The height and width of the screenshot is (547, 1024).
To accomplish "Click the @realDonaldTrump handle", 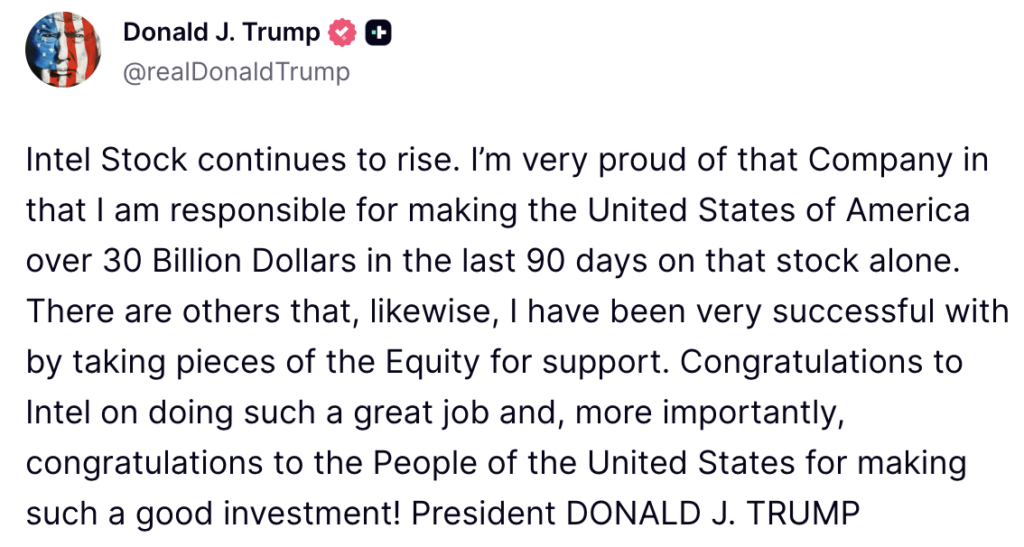I will 236,72.
